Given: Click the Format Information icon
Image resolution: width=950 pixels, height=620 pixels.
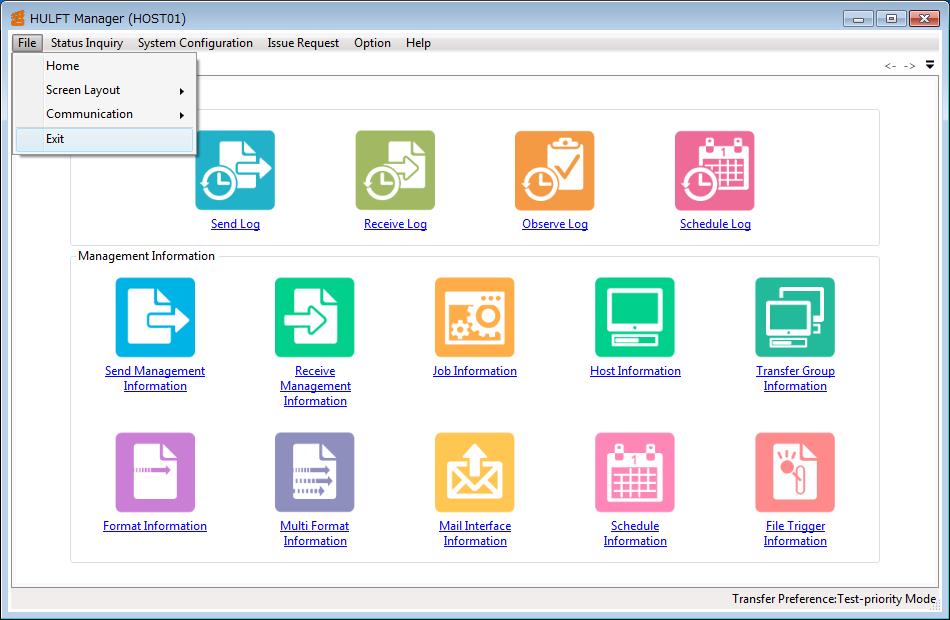Looking at the screenshot, I should [x=155, y=472].
